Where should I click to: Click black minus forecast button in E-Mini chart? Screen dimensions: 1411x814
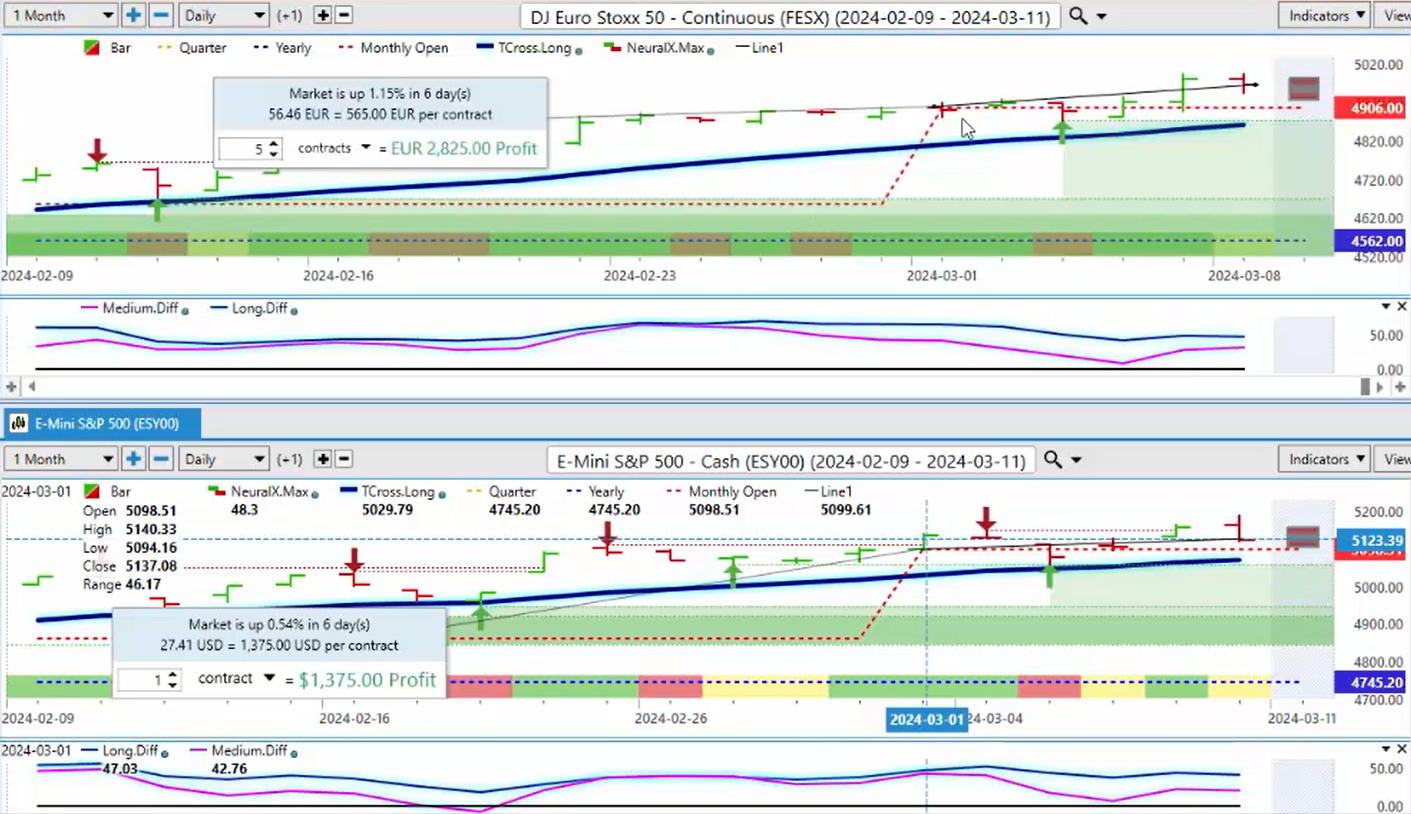click(x=343, y=459)
